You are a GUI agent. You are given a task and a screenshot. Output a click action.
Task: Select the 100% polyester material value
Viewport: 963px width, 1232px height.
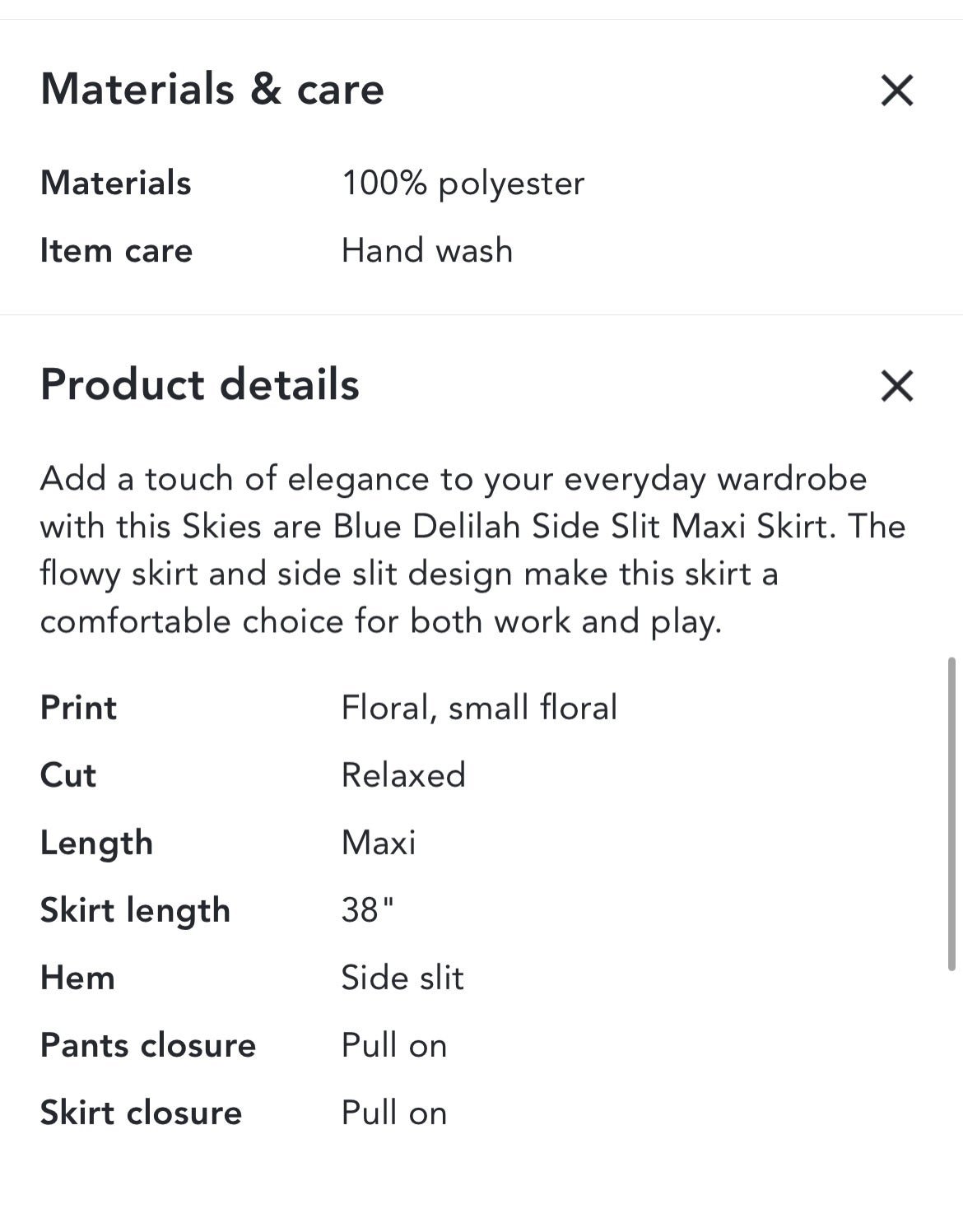point(463,184)
